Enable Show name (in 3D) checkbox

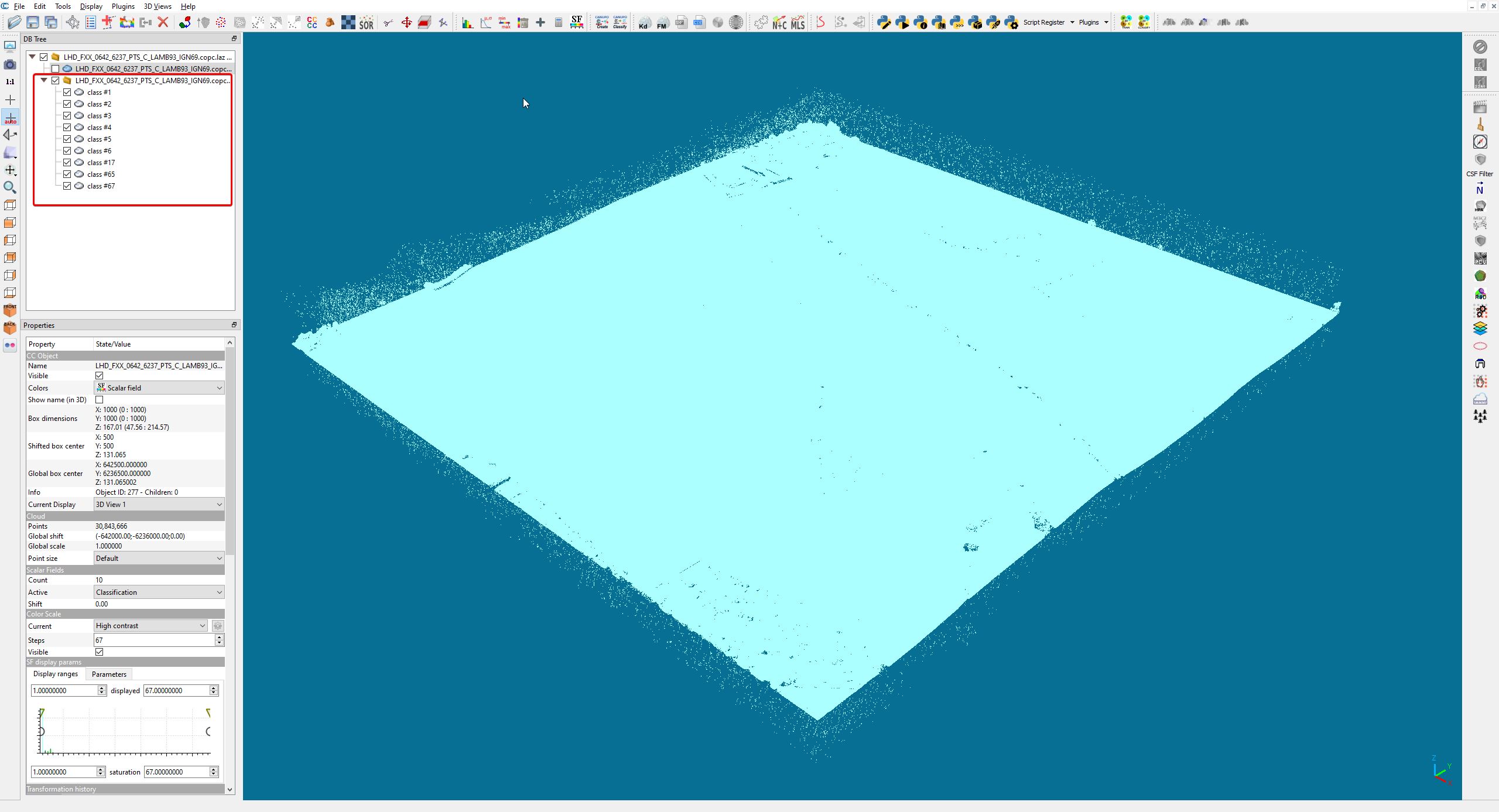pos(100,400)
